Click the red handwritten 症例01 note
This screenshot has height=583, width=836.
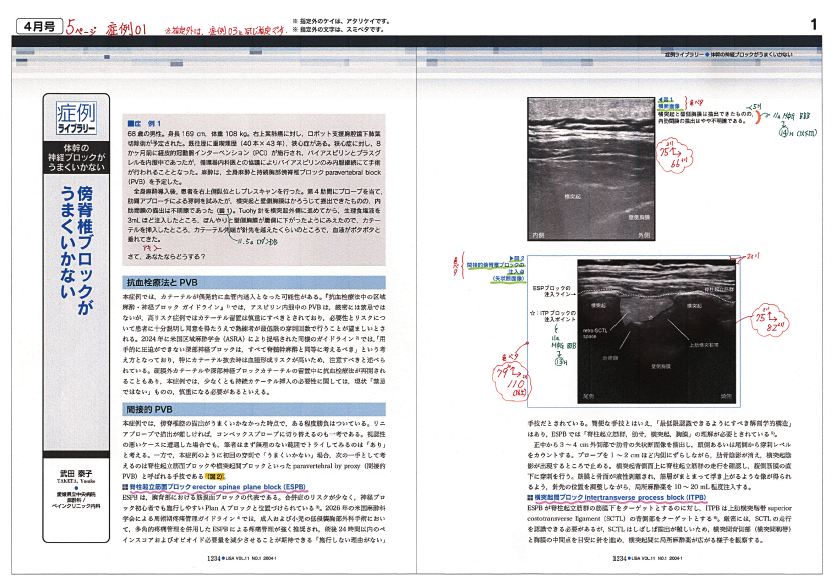point(131,21)
